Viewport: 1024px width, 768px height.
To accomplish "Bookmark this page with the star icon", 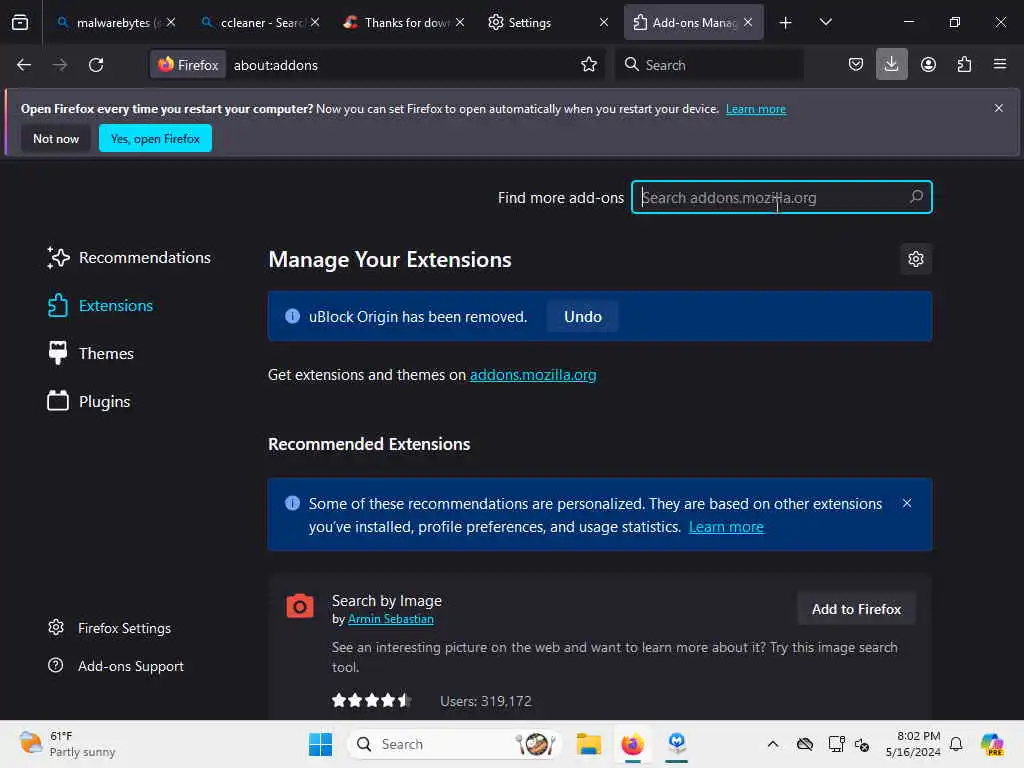I will click(588, 65).
